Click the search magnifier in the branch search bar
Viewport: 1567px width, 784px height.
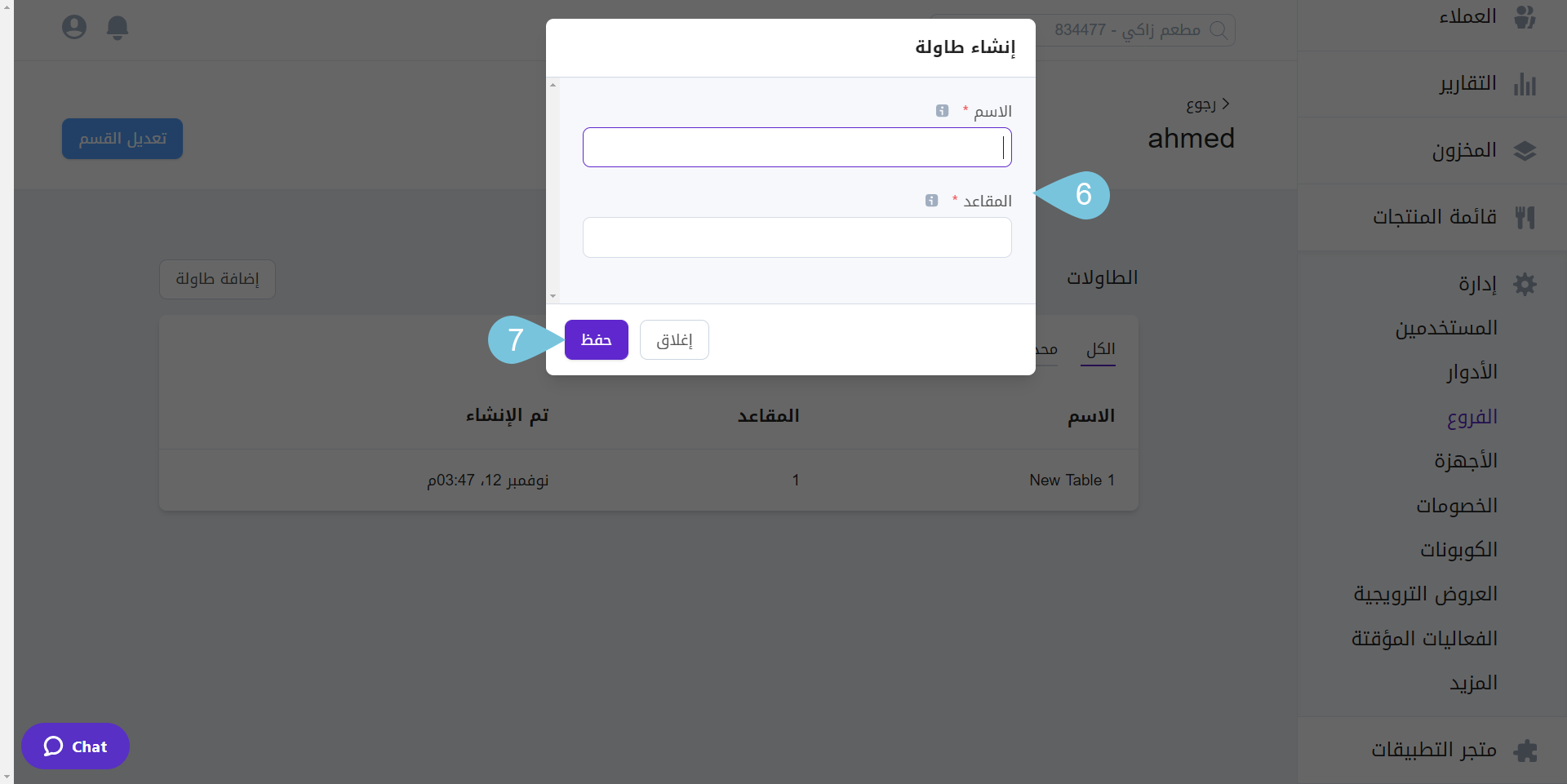pos(1220,29)
